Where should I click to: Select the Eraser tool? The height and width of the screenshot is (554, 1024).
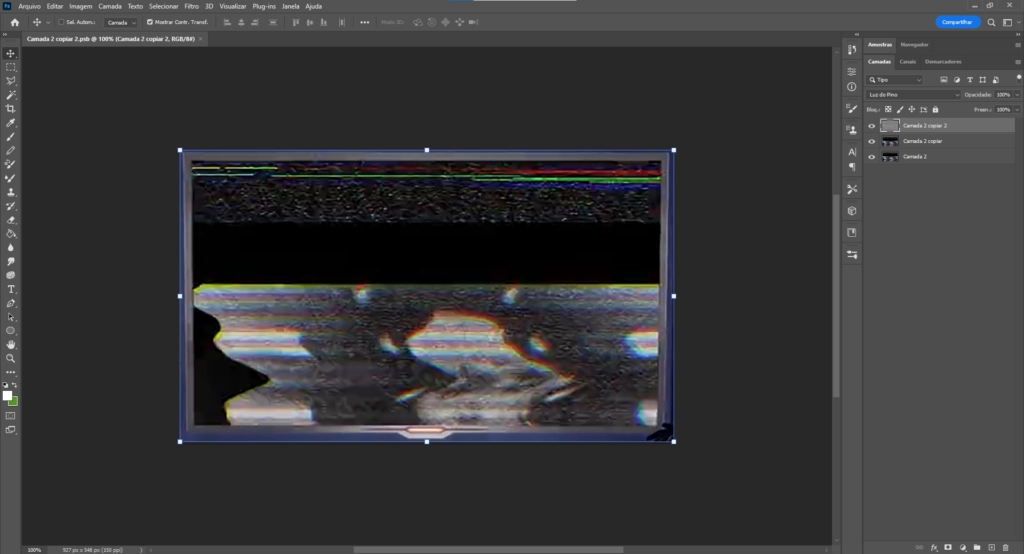11,220
